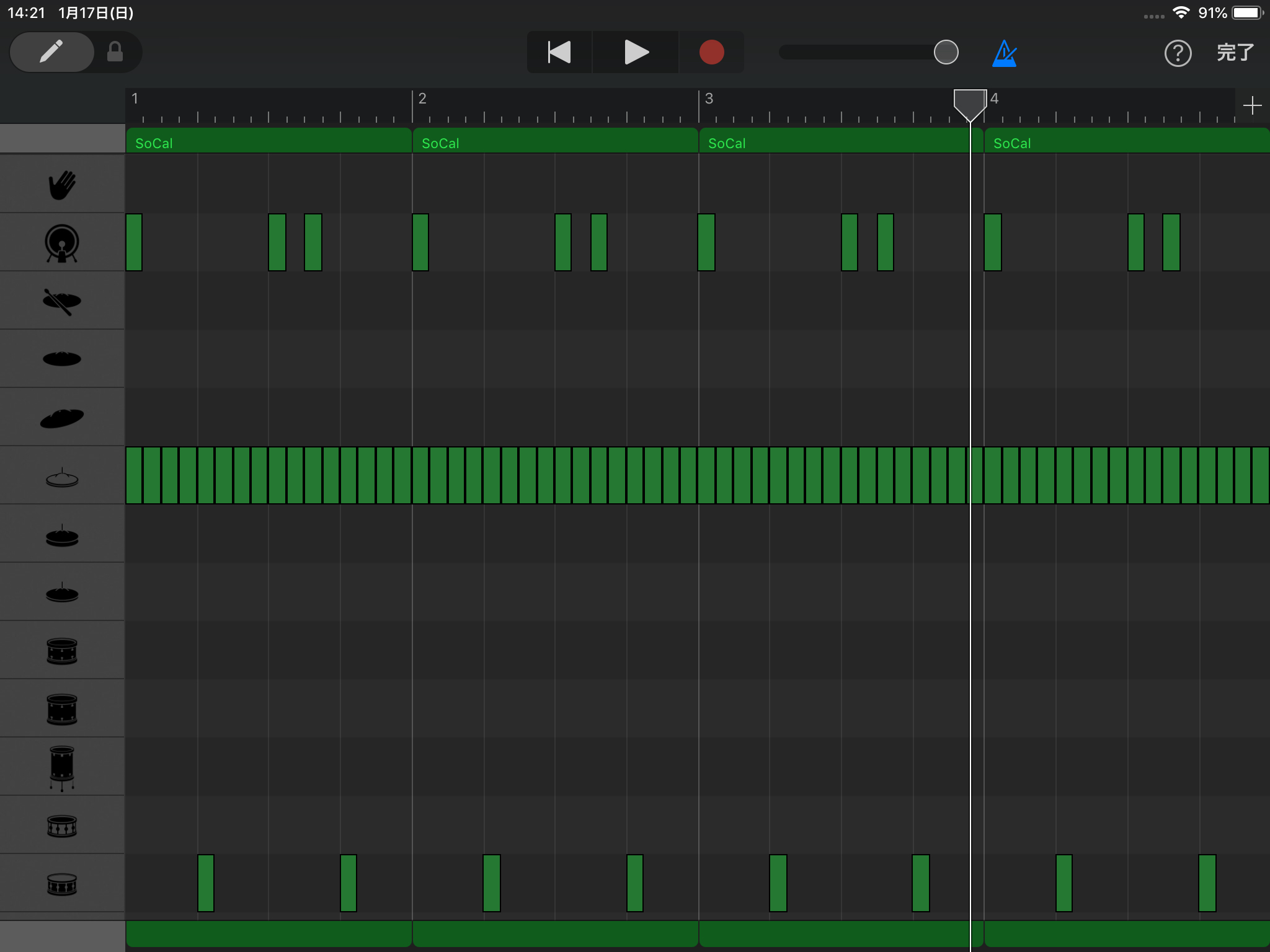Select the first snare note in bar 1
1270x952 pixels.
(x=206, y=883)
